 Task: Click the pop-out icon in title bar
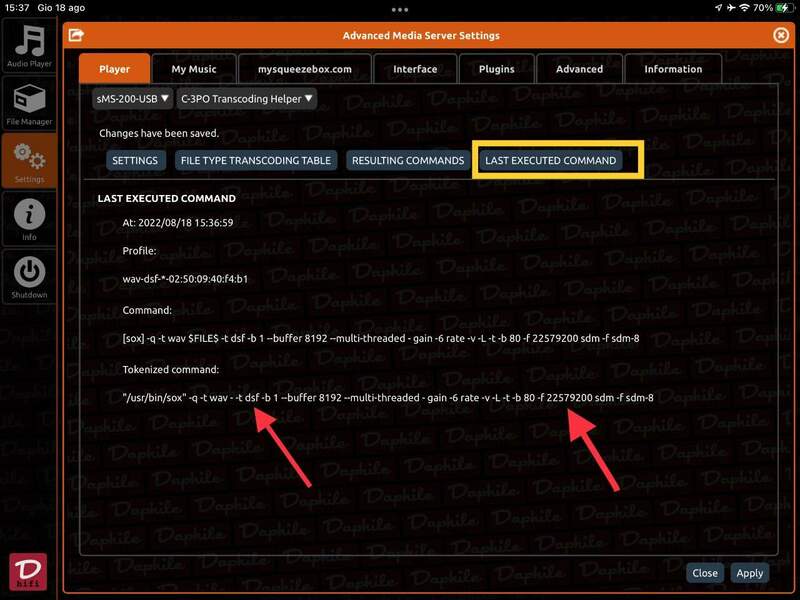(x=76, y=36)
